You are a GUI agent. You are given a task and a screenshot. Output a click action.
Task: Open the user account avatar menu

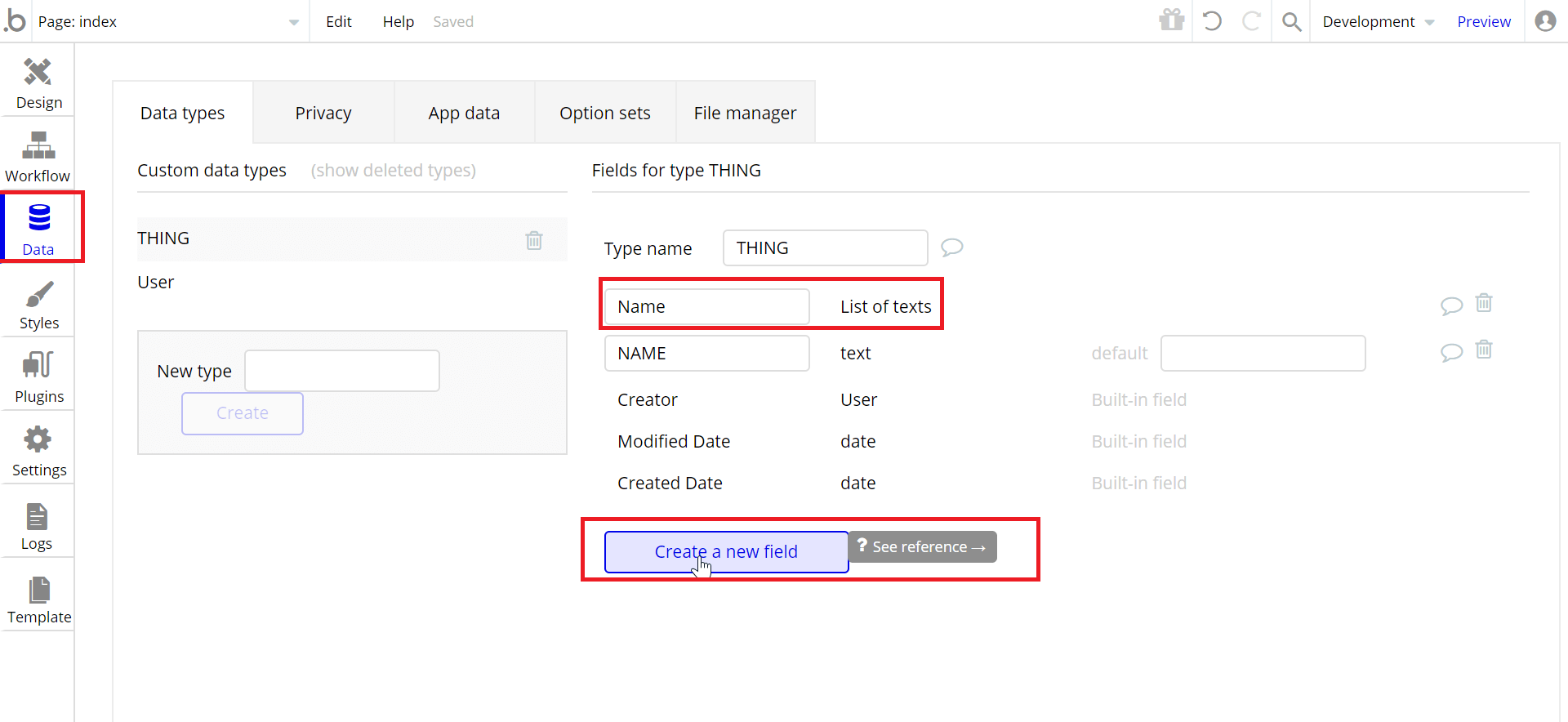click(1545, 21)
